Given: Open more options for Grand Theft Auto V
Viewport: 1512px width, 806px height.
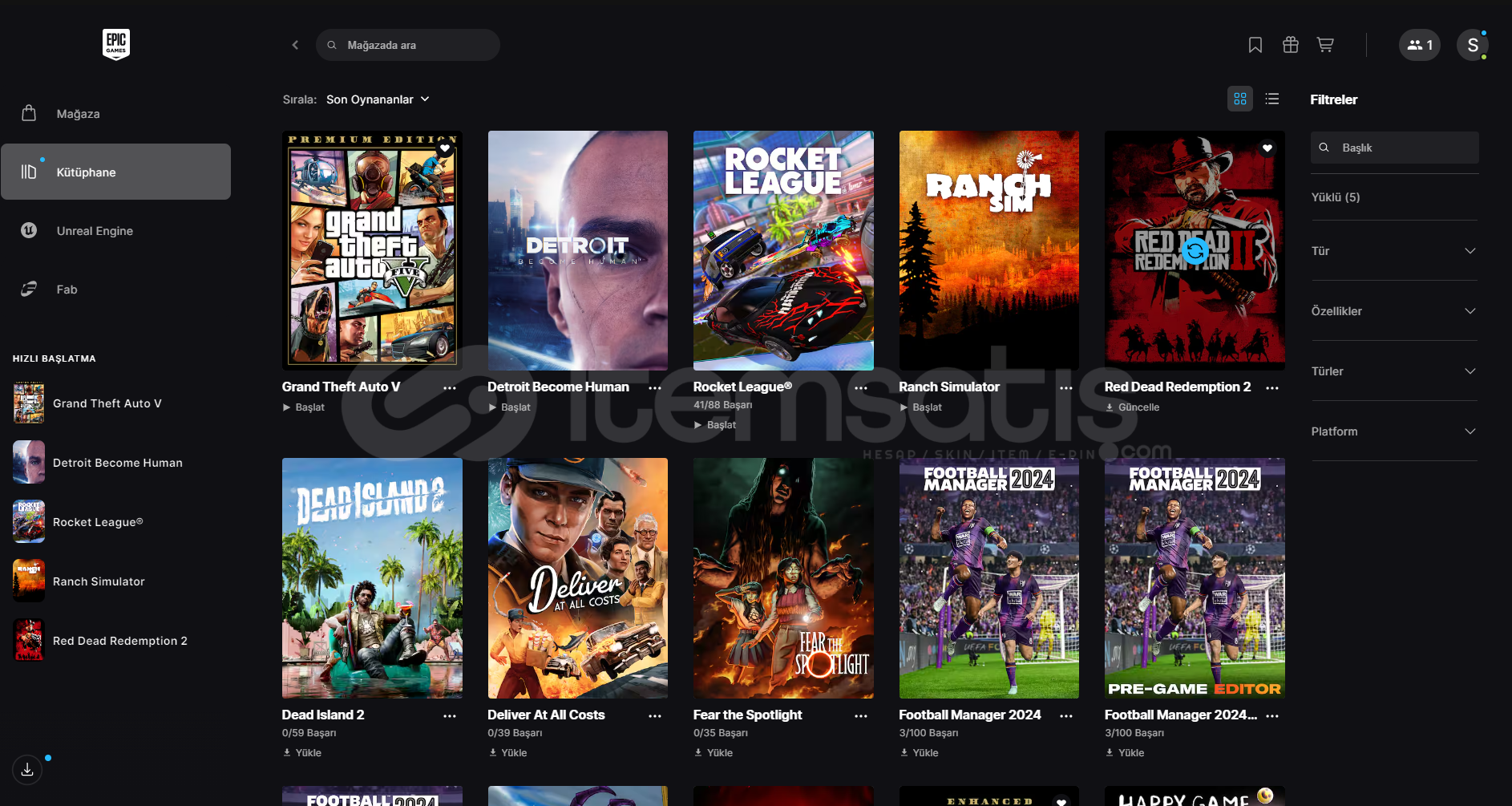Looking at the screenshot, I should point(450,388).
